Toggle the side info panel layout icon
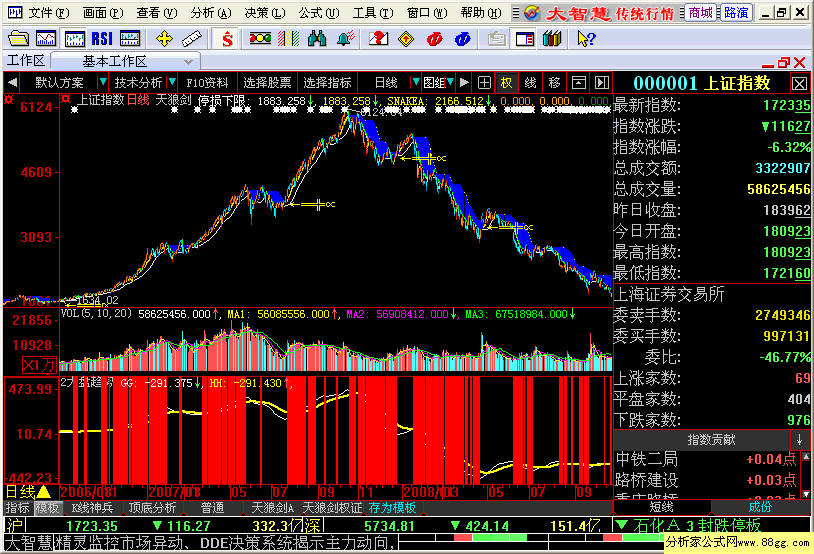Image resolution: width=814 pixels, height=554 pixels. click(525, 38)
